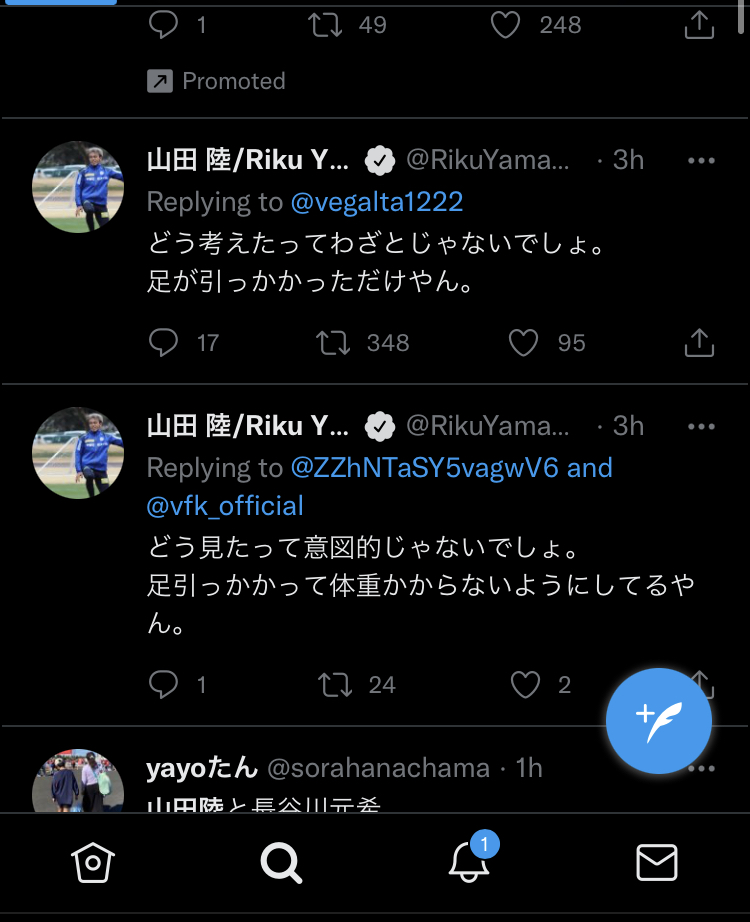
Task: Retweet the reply with 24 retweets
Action: pyautogui.click(x=334, y=684)
